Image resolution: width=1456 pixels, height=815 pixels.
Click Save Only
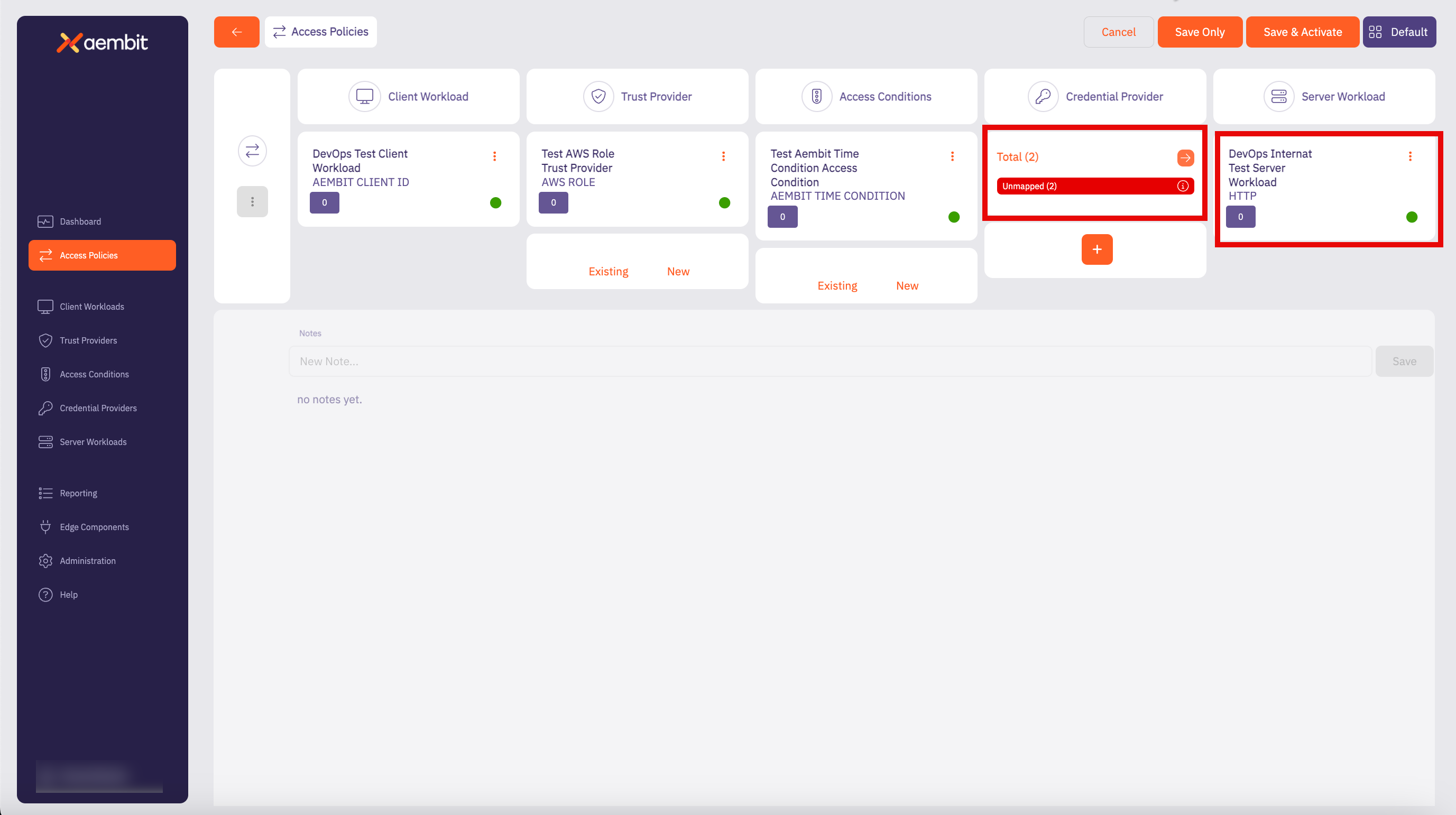tap(1200, 32)
